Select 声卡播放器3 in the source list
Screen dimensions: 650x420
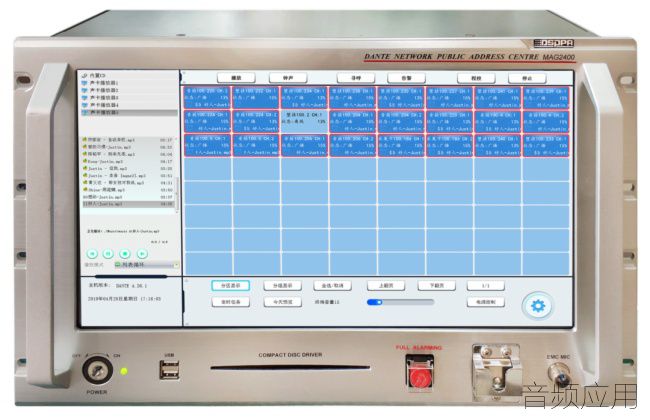point(129,97)
